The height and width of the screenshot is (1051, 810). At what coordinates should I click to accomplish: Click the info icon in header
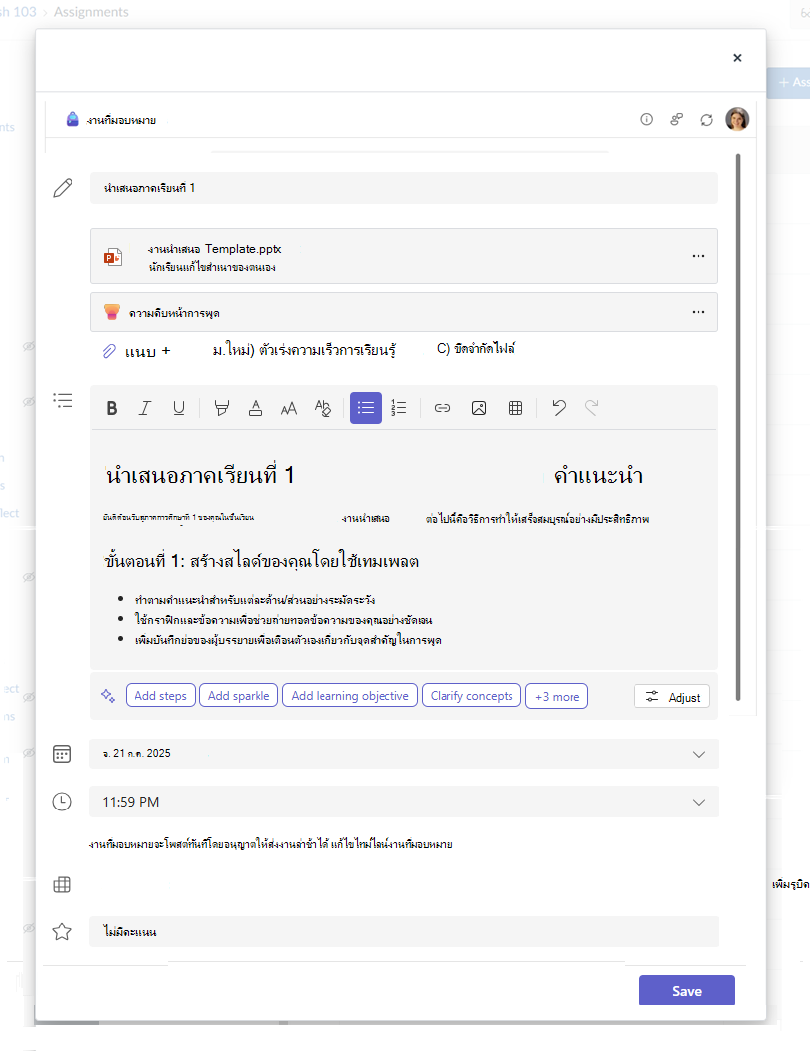tap(646, 119)
